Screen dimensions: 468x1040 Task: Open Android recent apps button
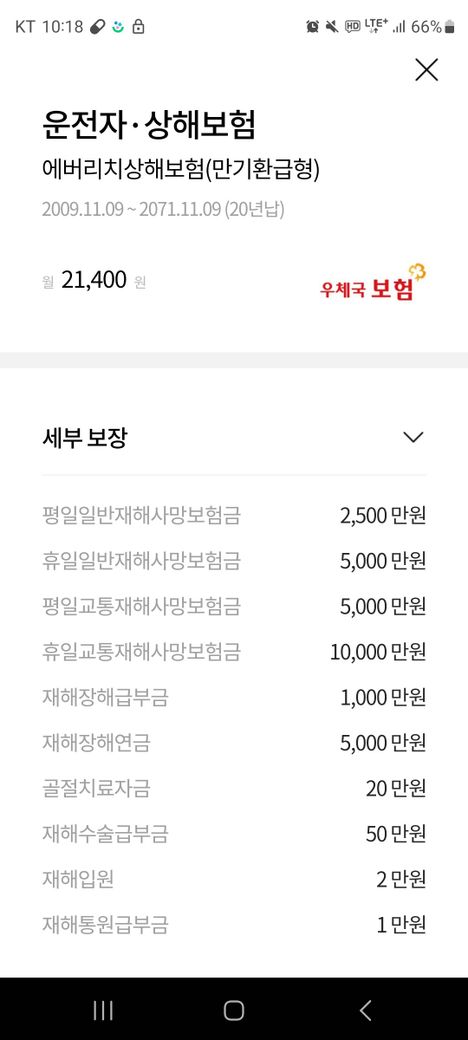(103, 1010)
